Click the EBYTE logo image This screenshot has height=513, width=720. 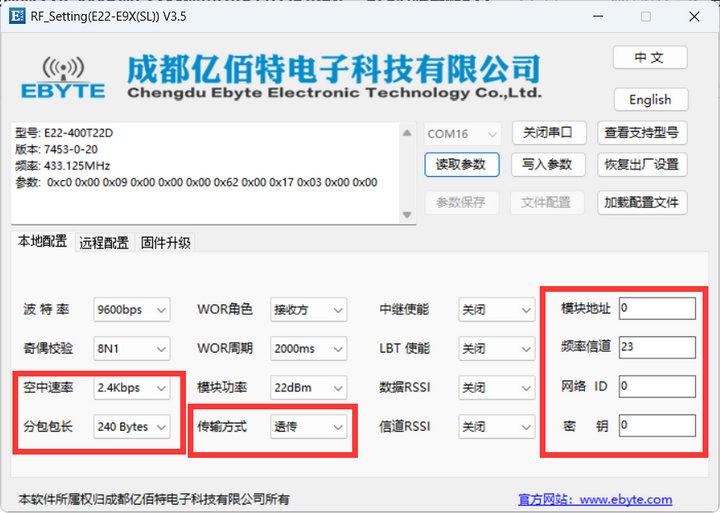[x=63, y=78]
